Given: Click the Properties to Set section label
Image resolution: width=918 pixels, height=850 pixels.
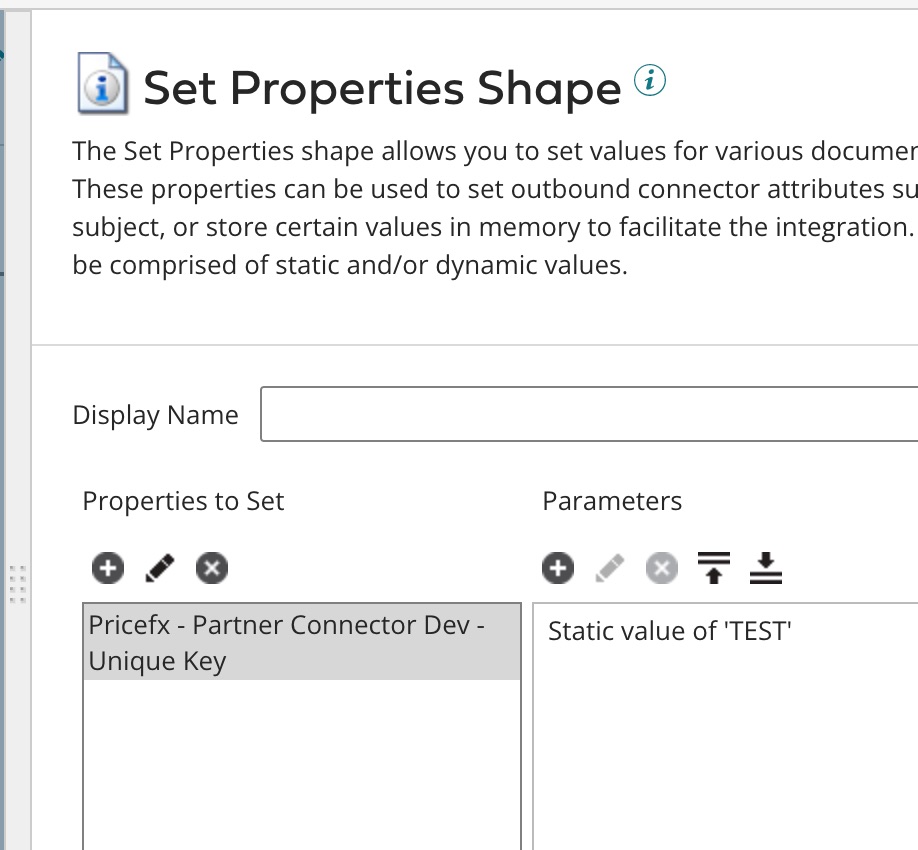Looking at the screenshot, I should (x=183, y=501).
